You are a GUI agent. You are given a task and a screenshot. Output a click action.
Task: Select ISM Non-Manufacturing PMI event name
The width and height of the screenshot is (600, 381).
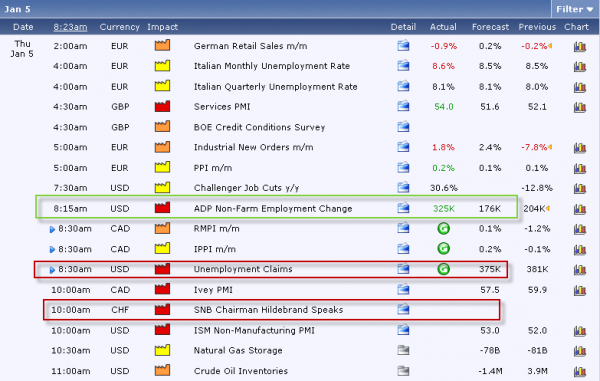254,331
